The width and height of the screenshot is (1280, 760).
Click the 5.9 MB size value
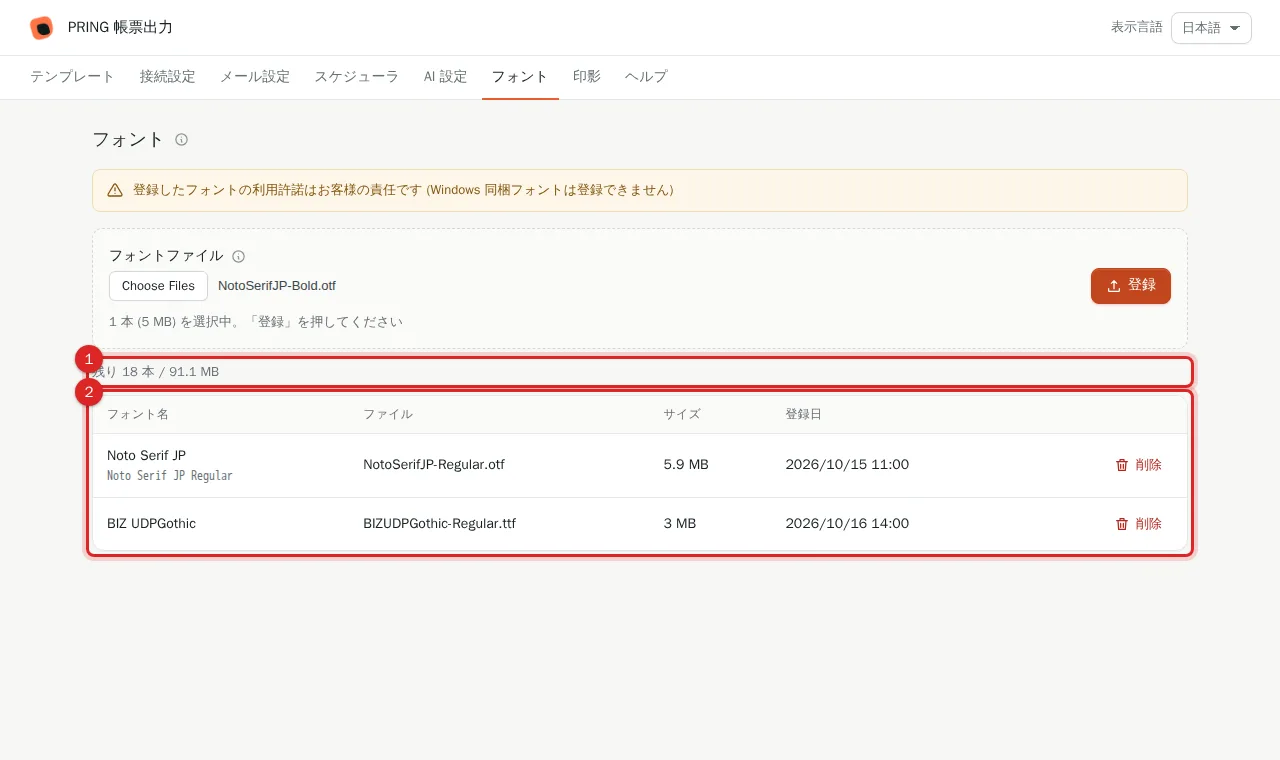click(x=686, y=465)
